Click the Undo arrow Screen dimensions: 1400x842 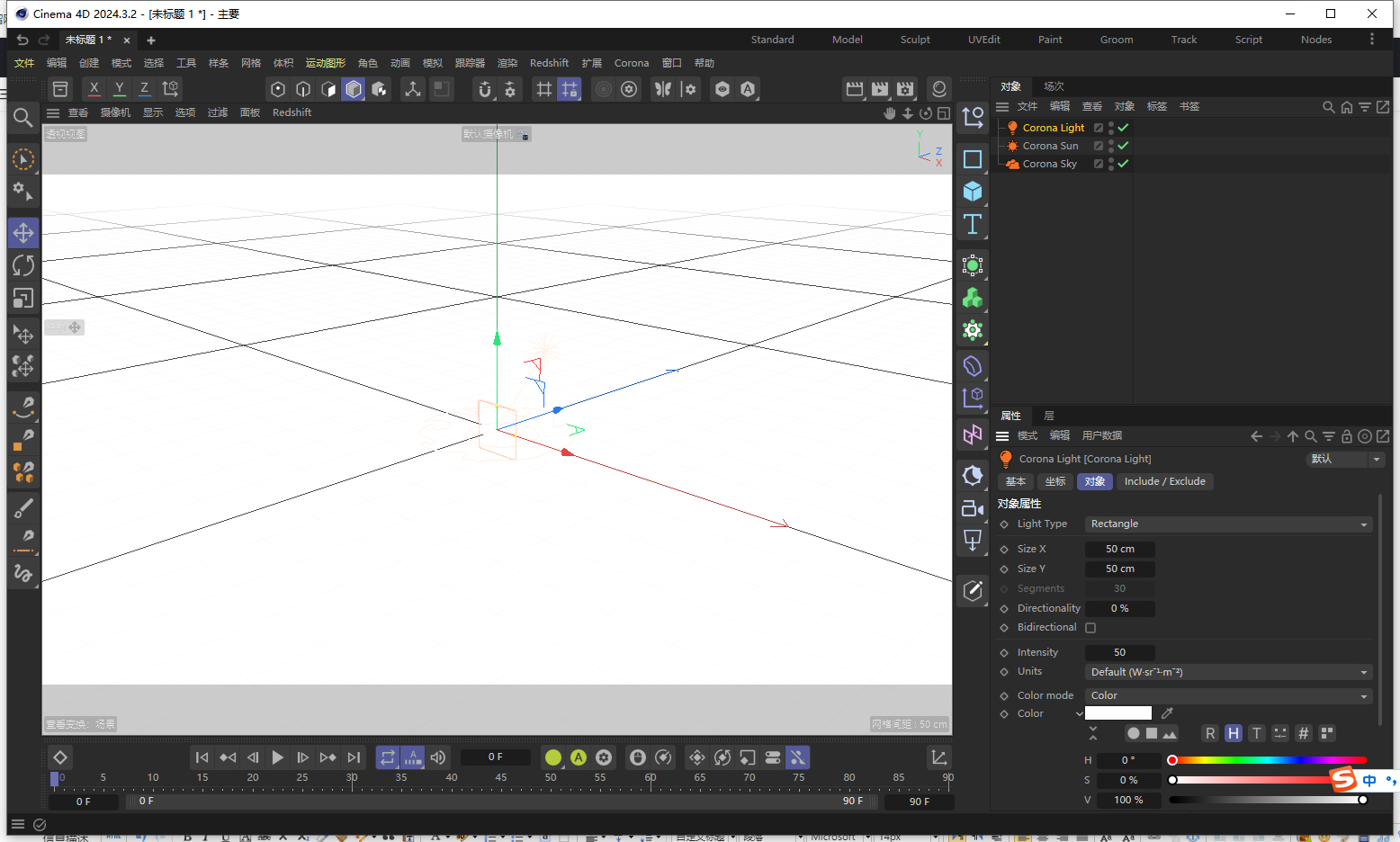[22, 40]
